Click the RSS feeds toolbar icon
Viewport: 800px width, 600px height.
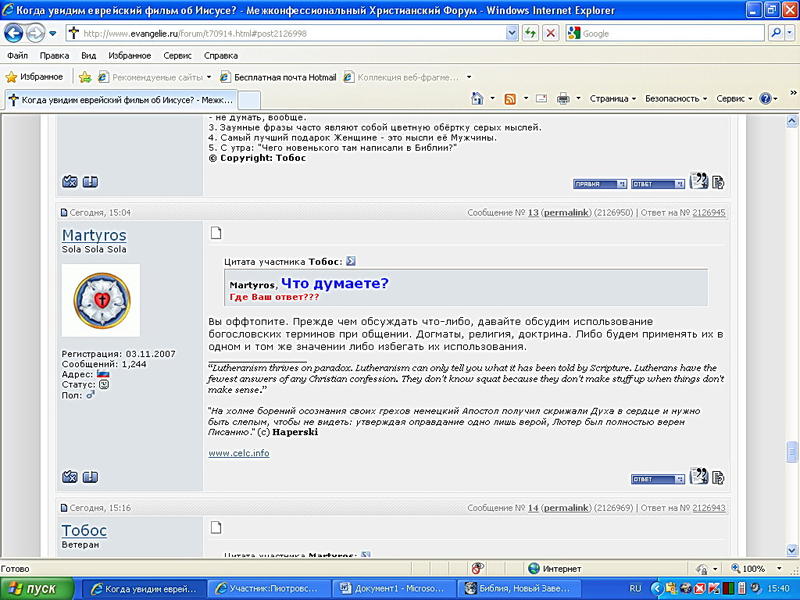coord(510,99)
